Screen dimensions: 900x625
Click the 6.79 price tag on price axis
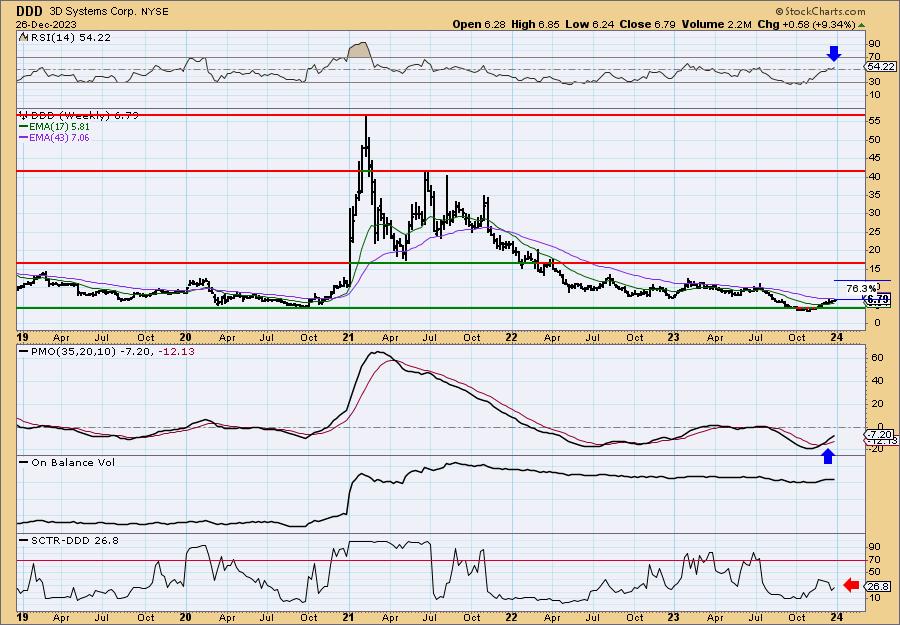878,300
